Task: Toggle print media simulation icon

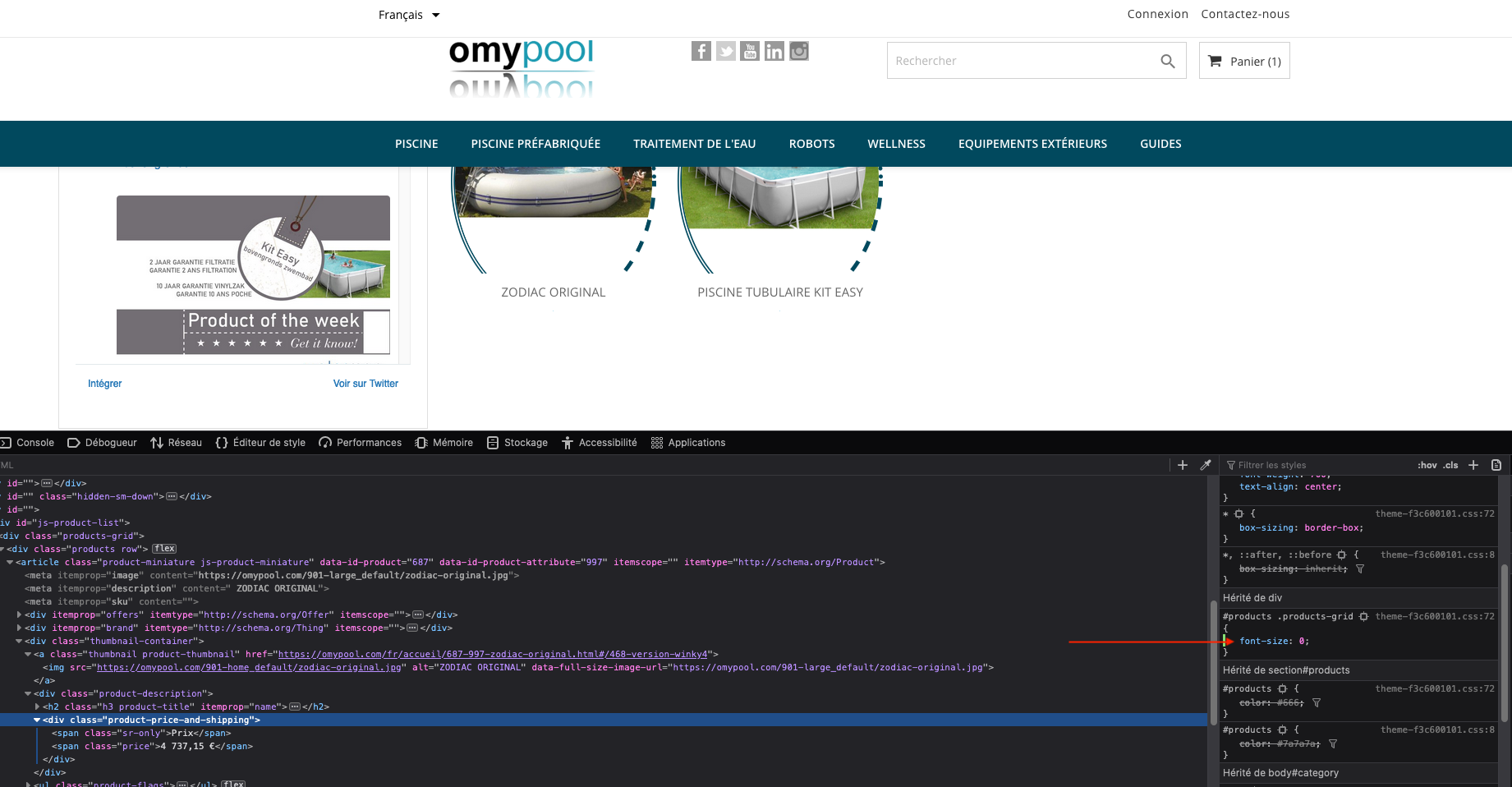Action: (1496, 465)
